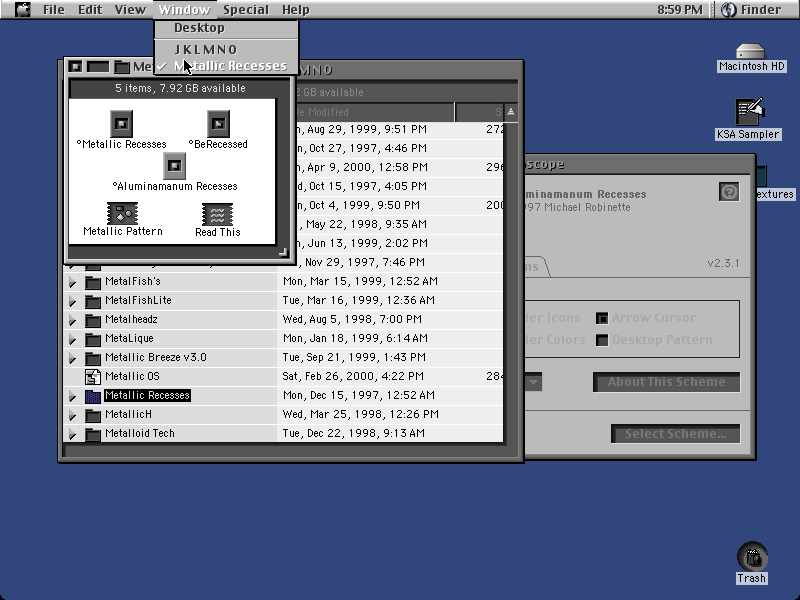Open the Help menu
This screenshot has width=800, height=600.
click(296, 9)
